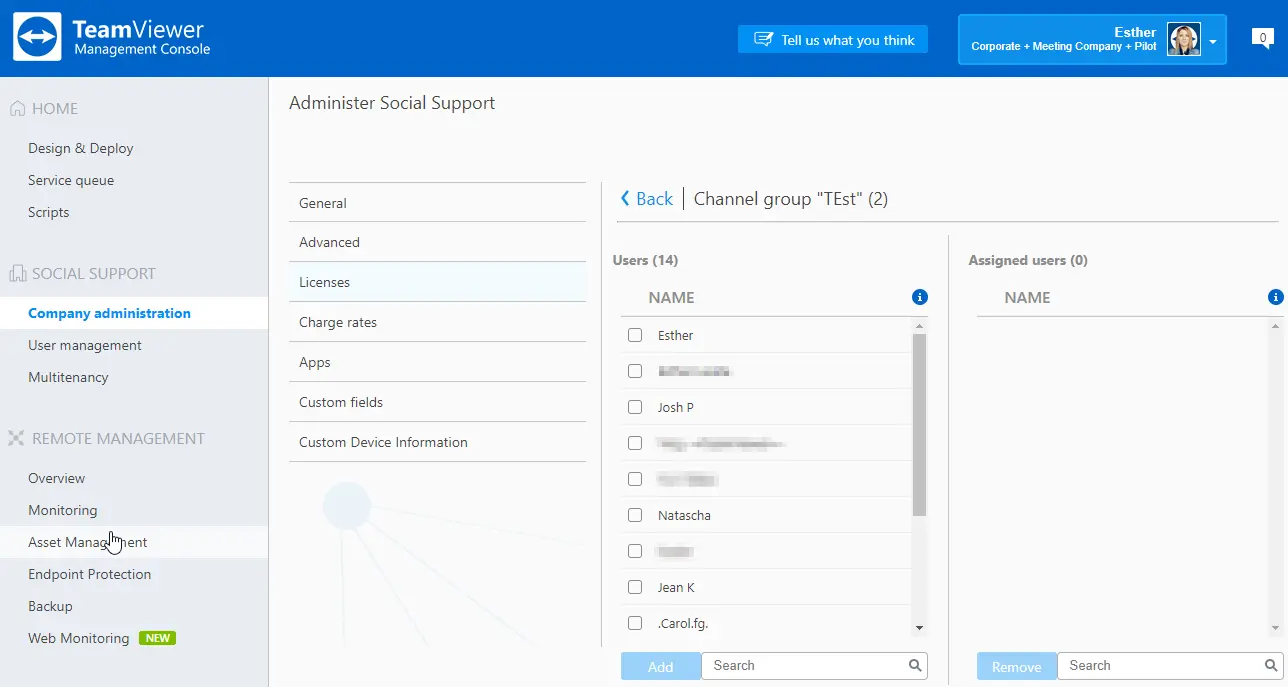Viewport: 1288px width, 687px height.
Task: Open Remote Management Overview
Action: pyautogui.click(x=57, y=478)
